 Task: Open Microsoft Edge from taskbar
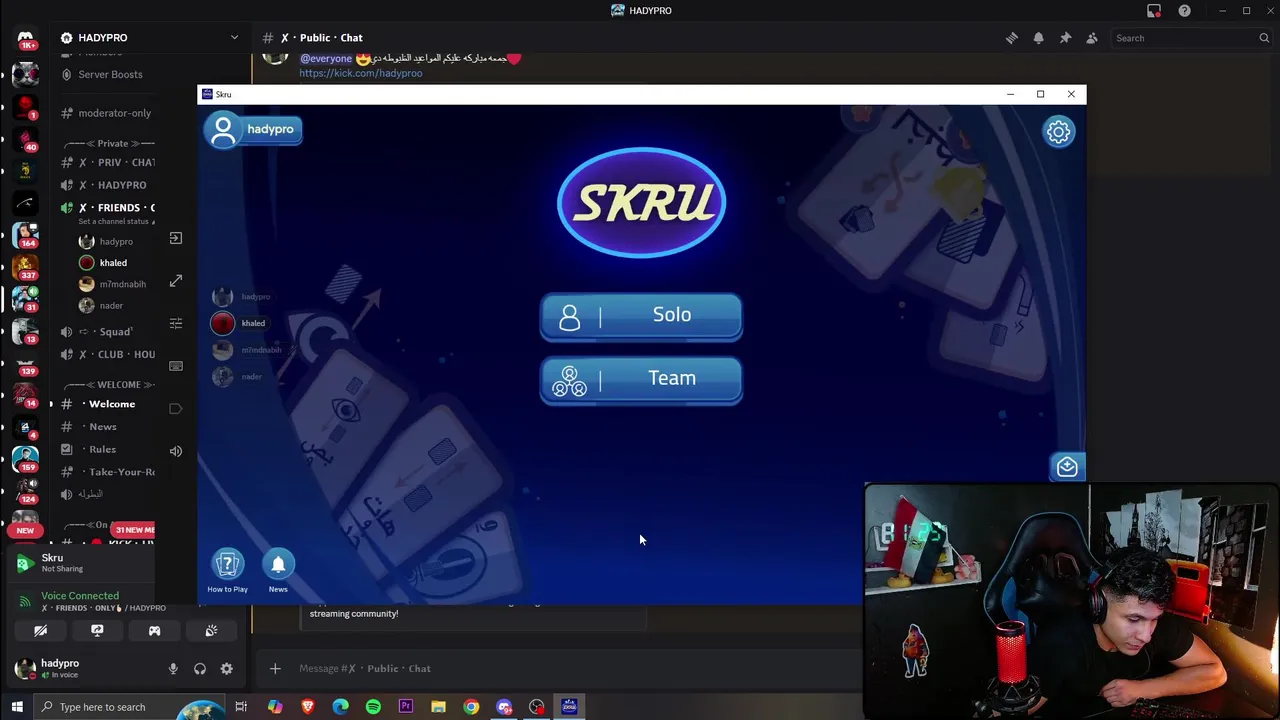pyautogui.click(x=340, y=707)
